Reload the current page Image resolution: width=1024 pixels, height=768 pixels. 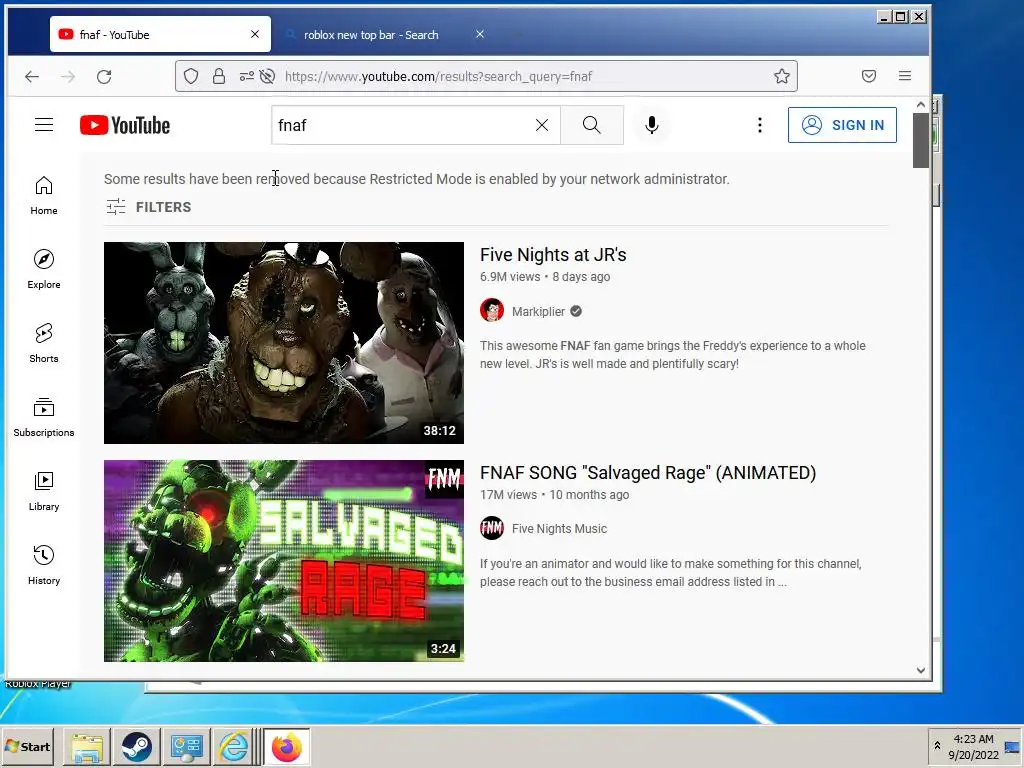click(104, 76)
